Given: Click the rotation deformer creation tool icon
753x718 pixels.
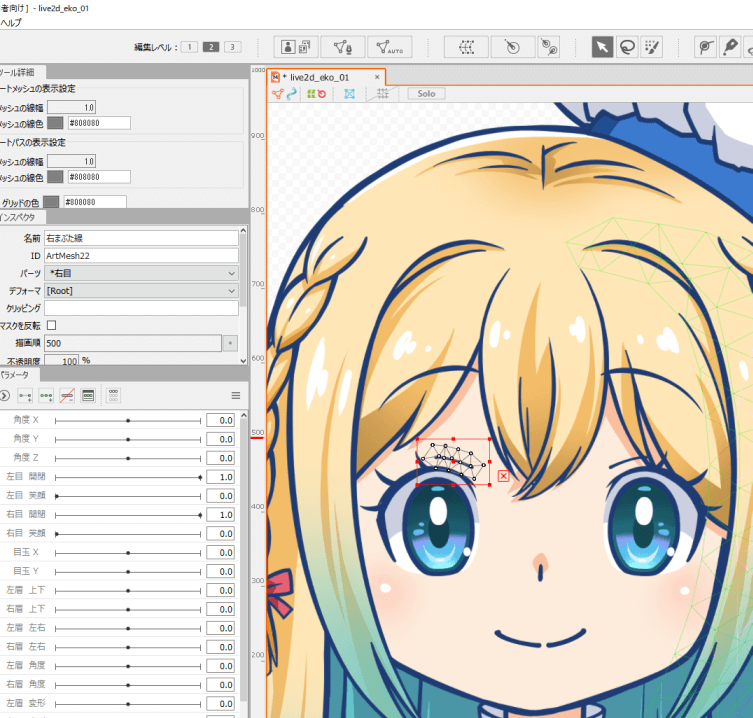Looking at the screenshot, I should coord(548,47).
